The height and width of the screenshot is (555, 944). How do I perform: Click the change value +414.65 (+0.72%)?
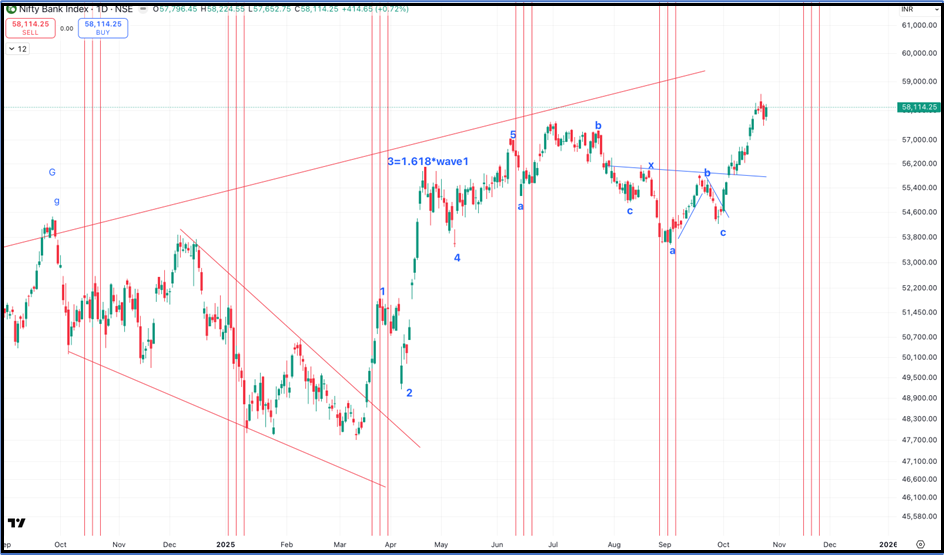tap(374, 10)
